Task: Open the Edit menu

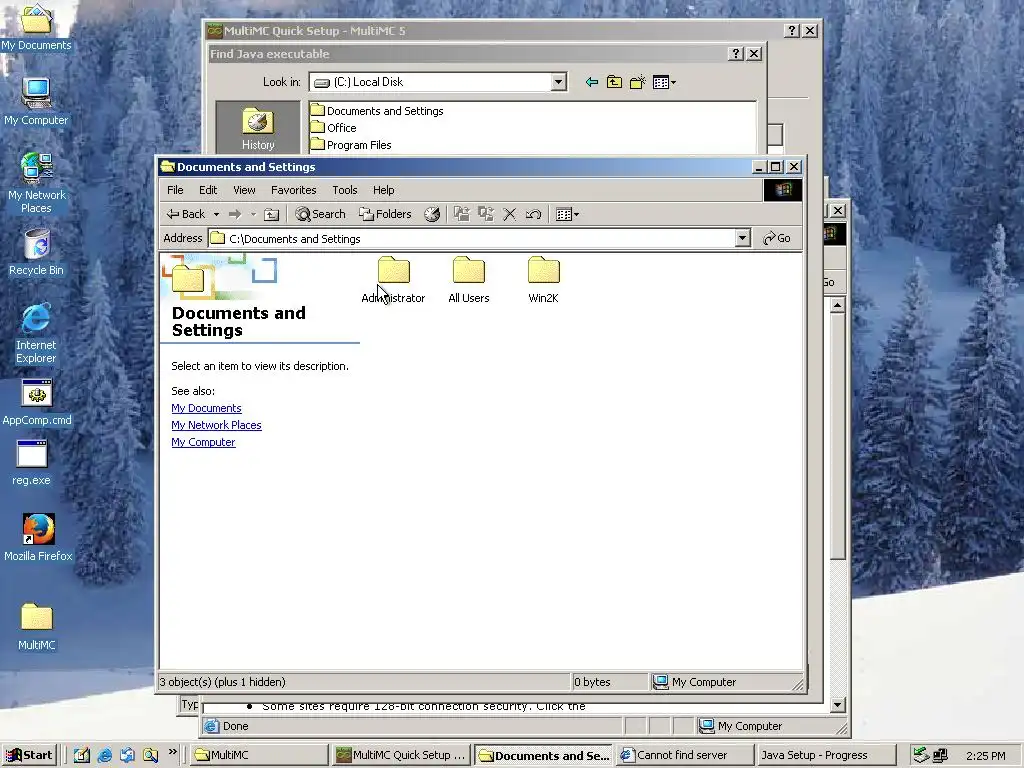Action: coord(208,190)
